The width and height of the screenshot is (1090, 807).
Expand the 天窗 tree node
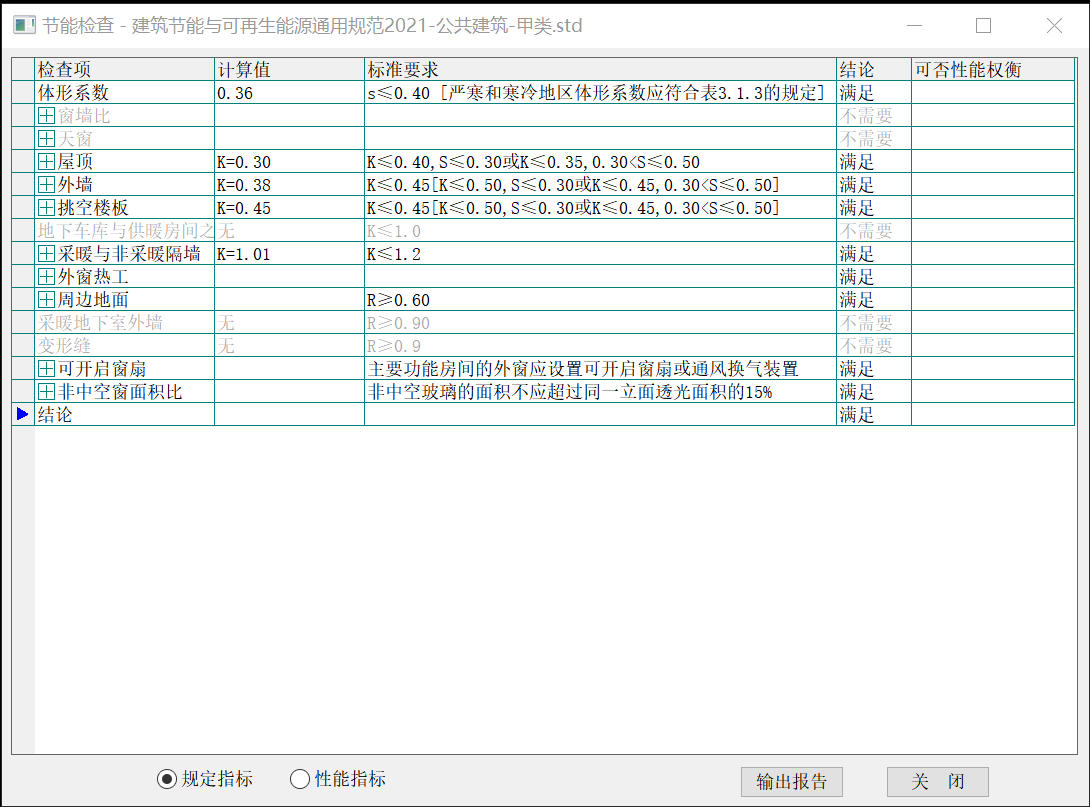tap(46, 139)
